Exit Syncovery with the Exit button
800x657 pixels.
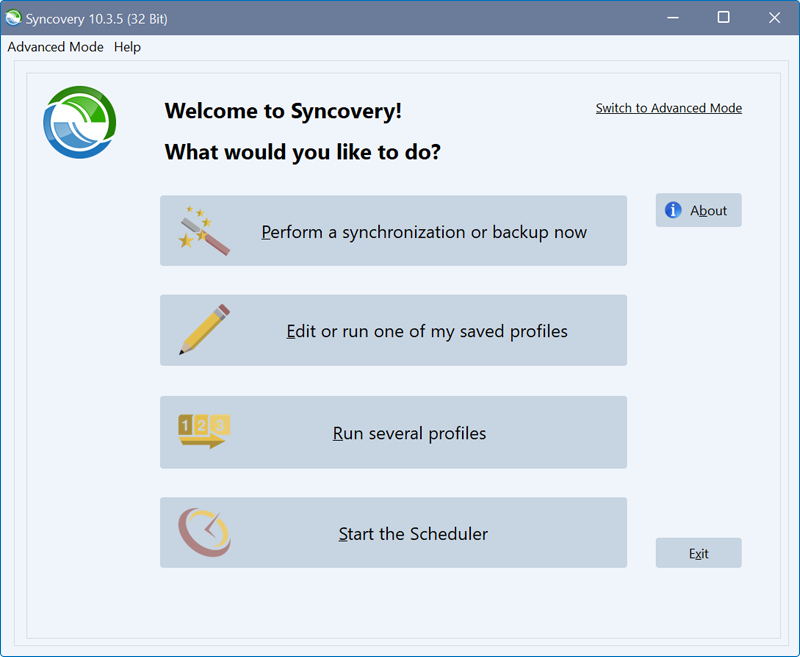pyautogui.click(x=698, y=553)
